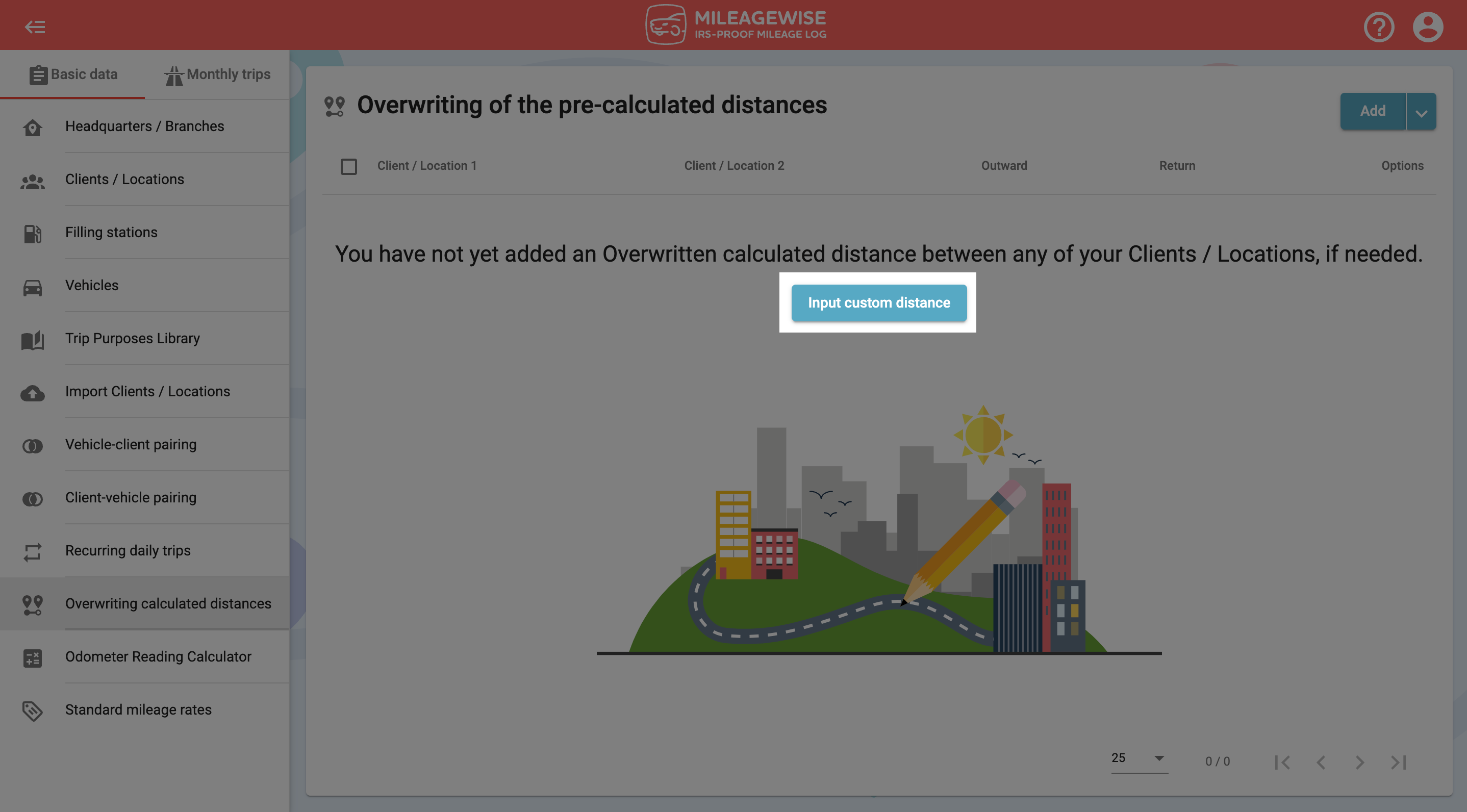Switch to the Basic data tab
The height and width of the screenshot is (812, 1467).
click(73, 74)
